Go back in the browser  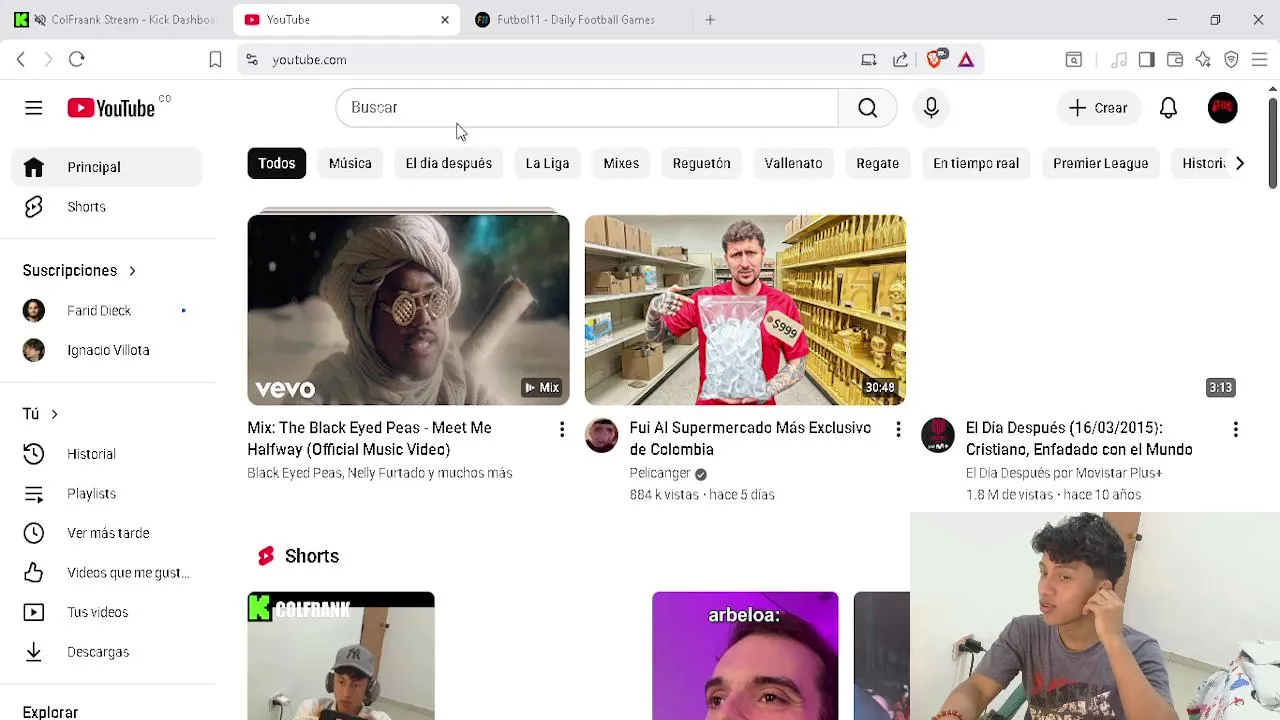click(21, 60)
